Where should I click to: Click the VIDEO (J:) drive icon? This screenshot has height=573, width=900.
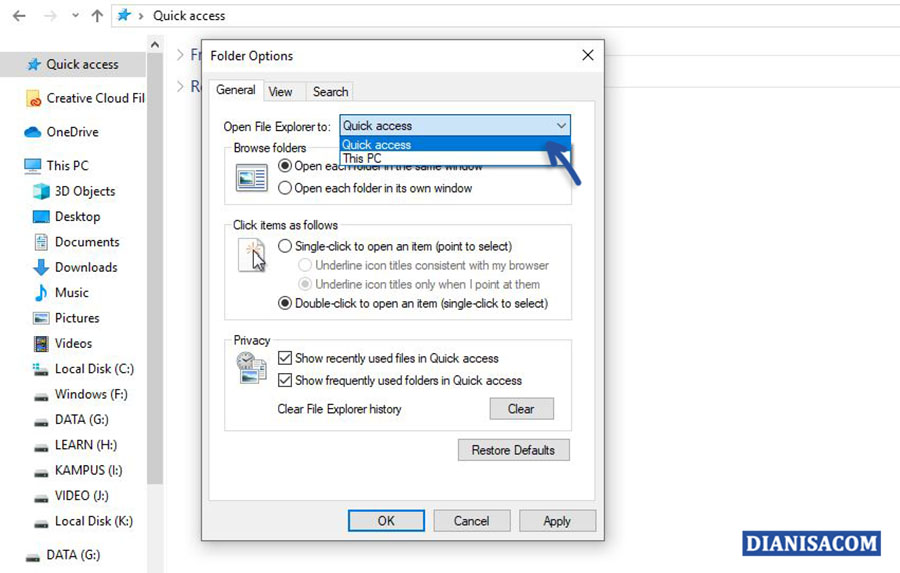click(41, 497)
